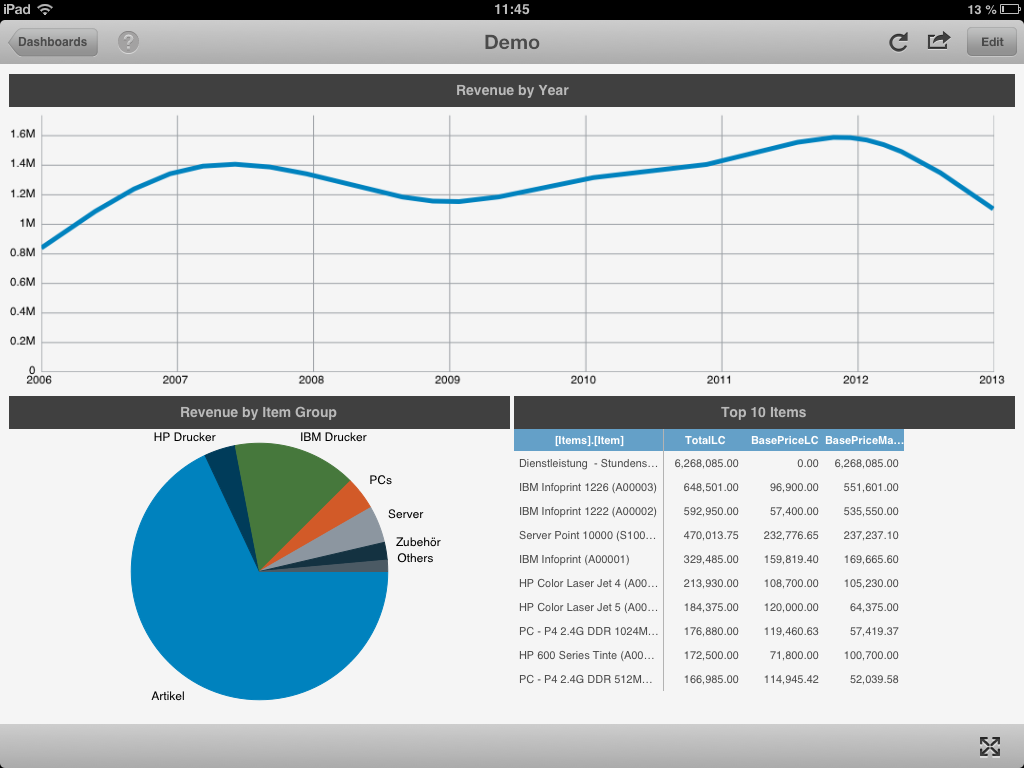The image size is (1024, 768).
Task: Tap BasePriceLC value 232,776.65
Action: pyautogui.click(x=791, y=536)
